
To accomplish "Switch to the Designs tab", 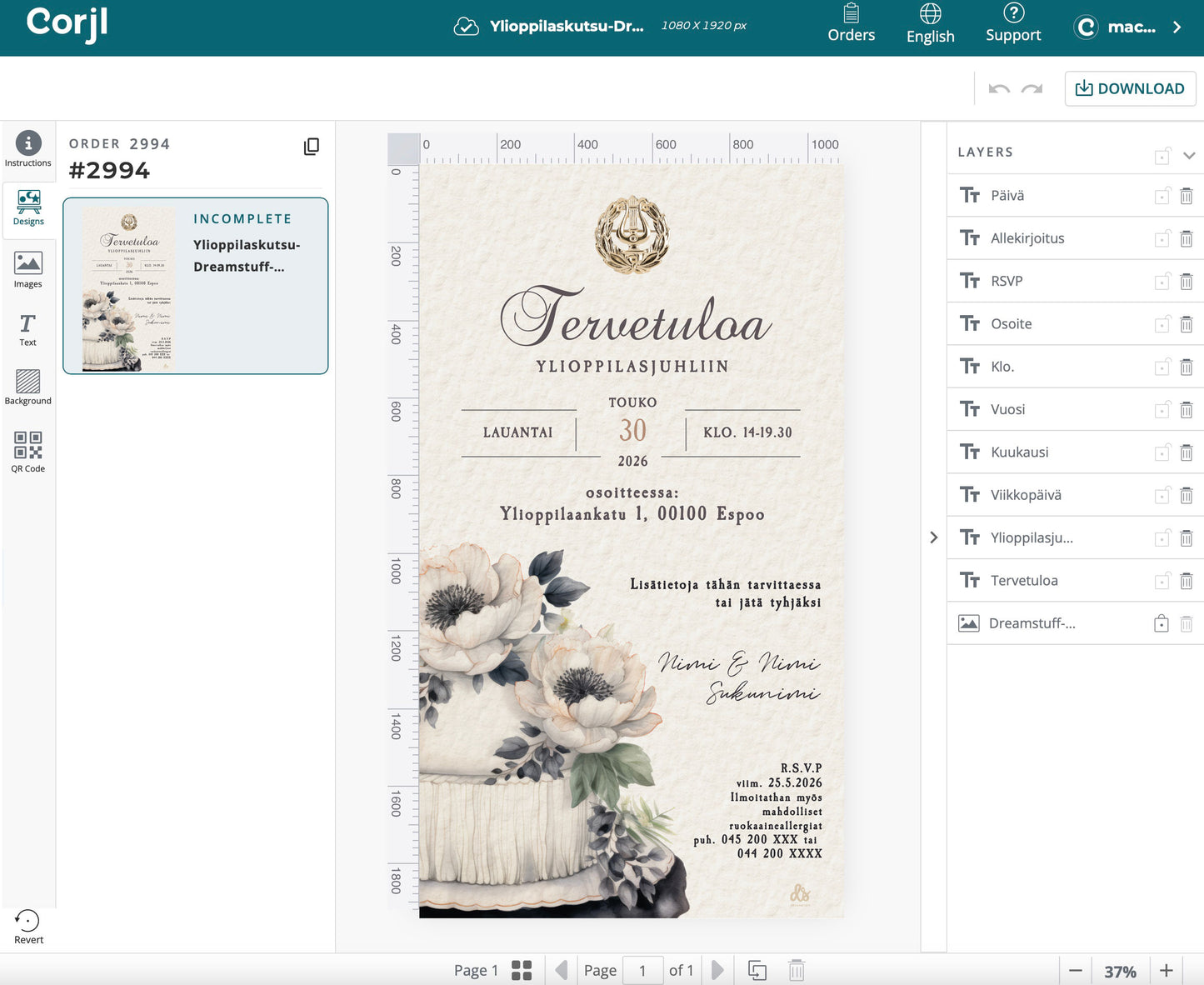I will (x=28, y=207).
